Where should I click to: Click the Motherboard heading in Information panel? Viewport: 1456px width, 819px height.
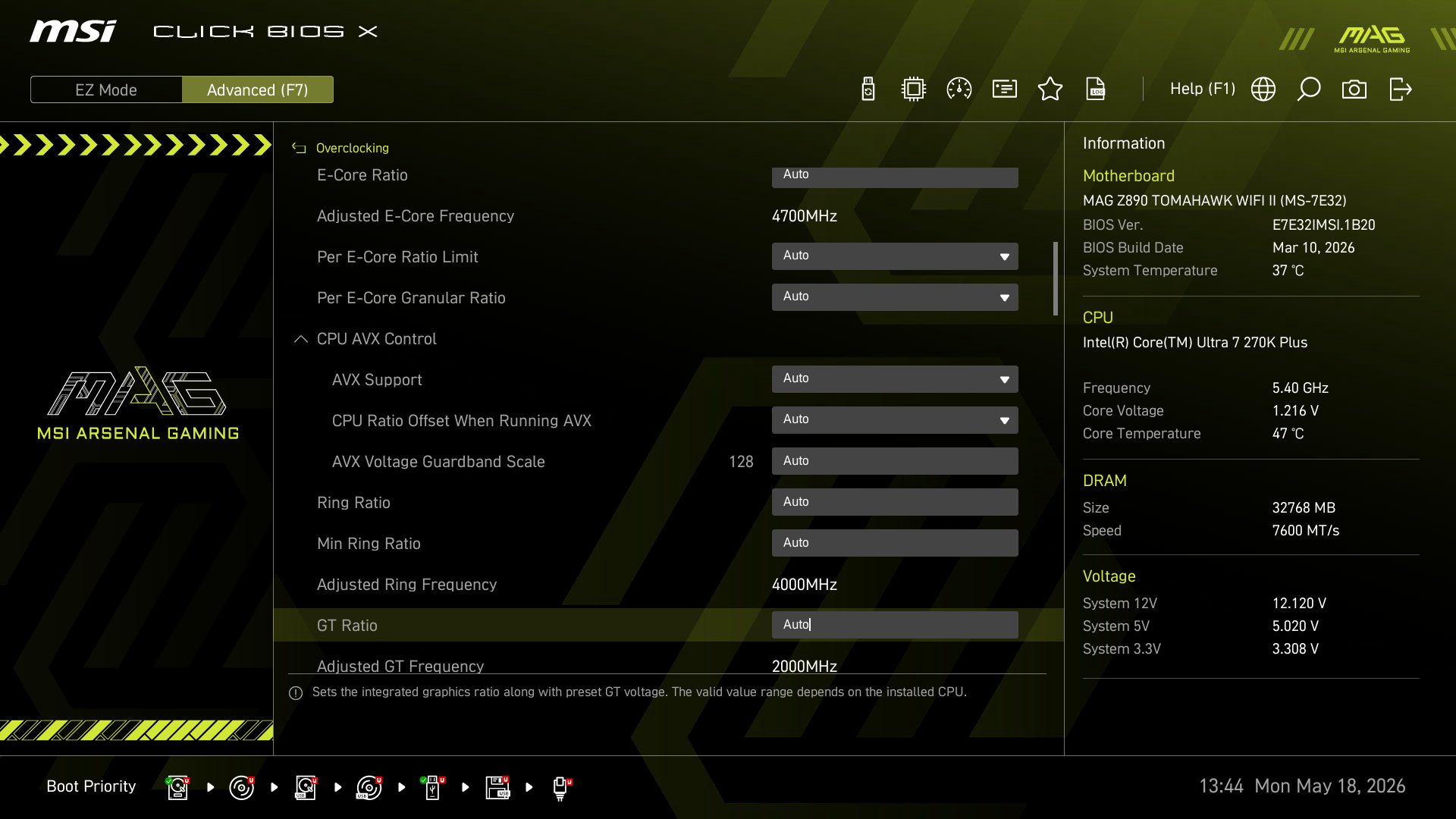(x=1128, y=176)
